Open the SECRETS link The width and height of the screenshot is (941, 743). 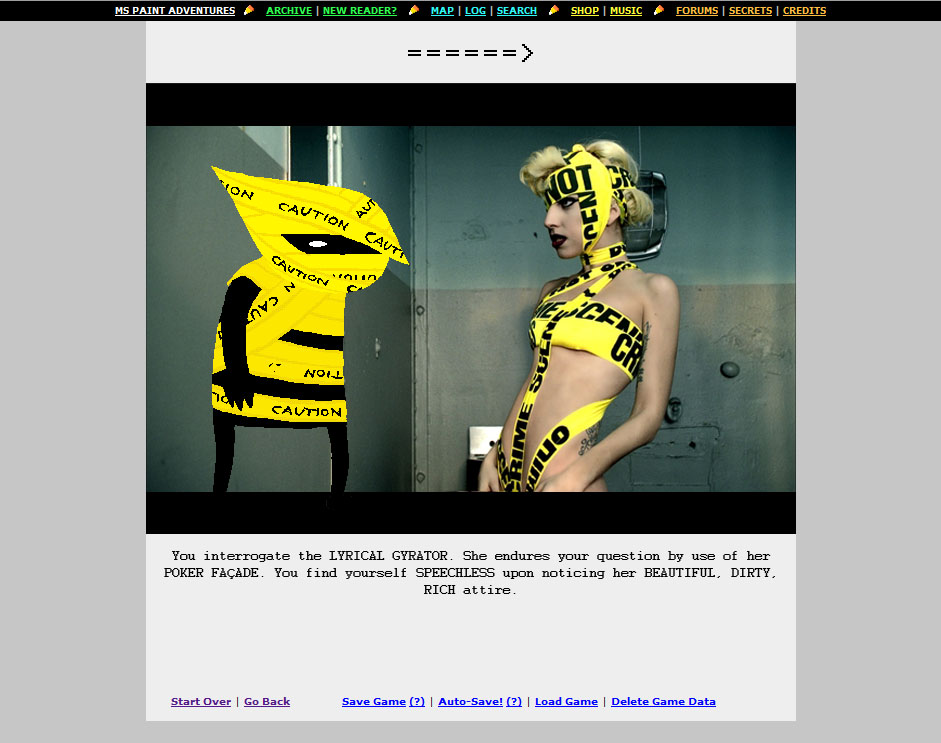750,11
